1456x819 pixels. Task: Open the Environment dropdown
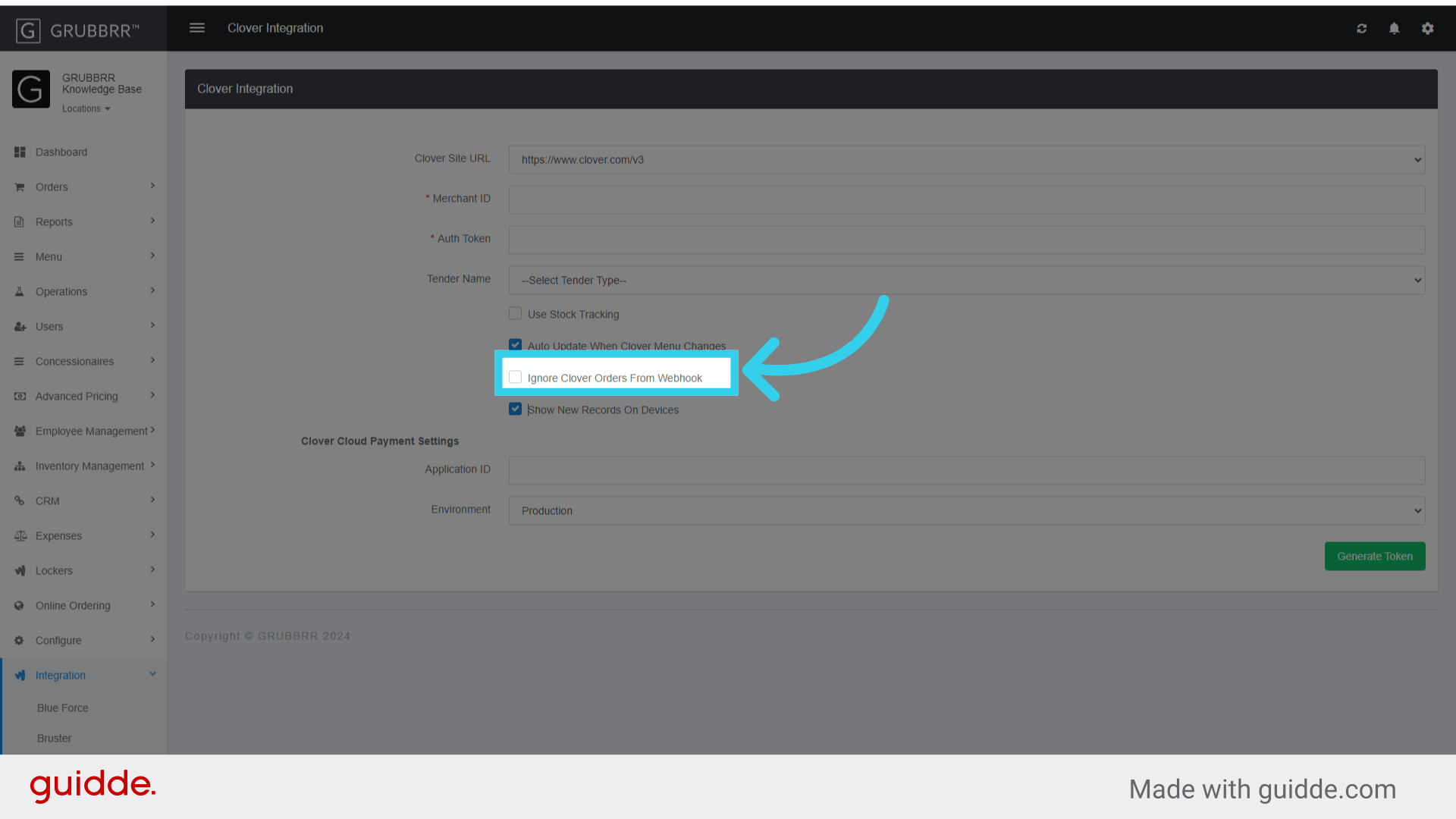(967, 511)
